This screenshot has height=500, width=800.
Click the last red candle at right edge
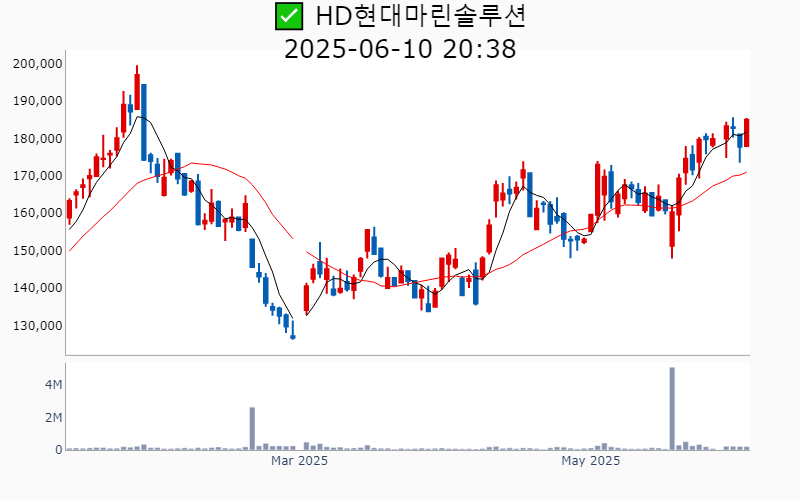tap(746, 133)
